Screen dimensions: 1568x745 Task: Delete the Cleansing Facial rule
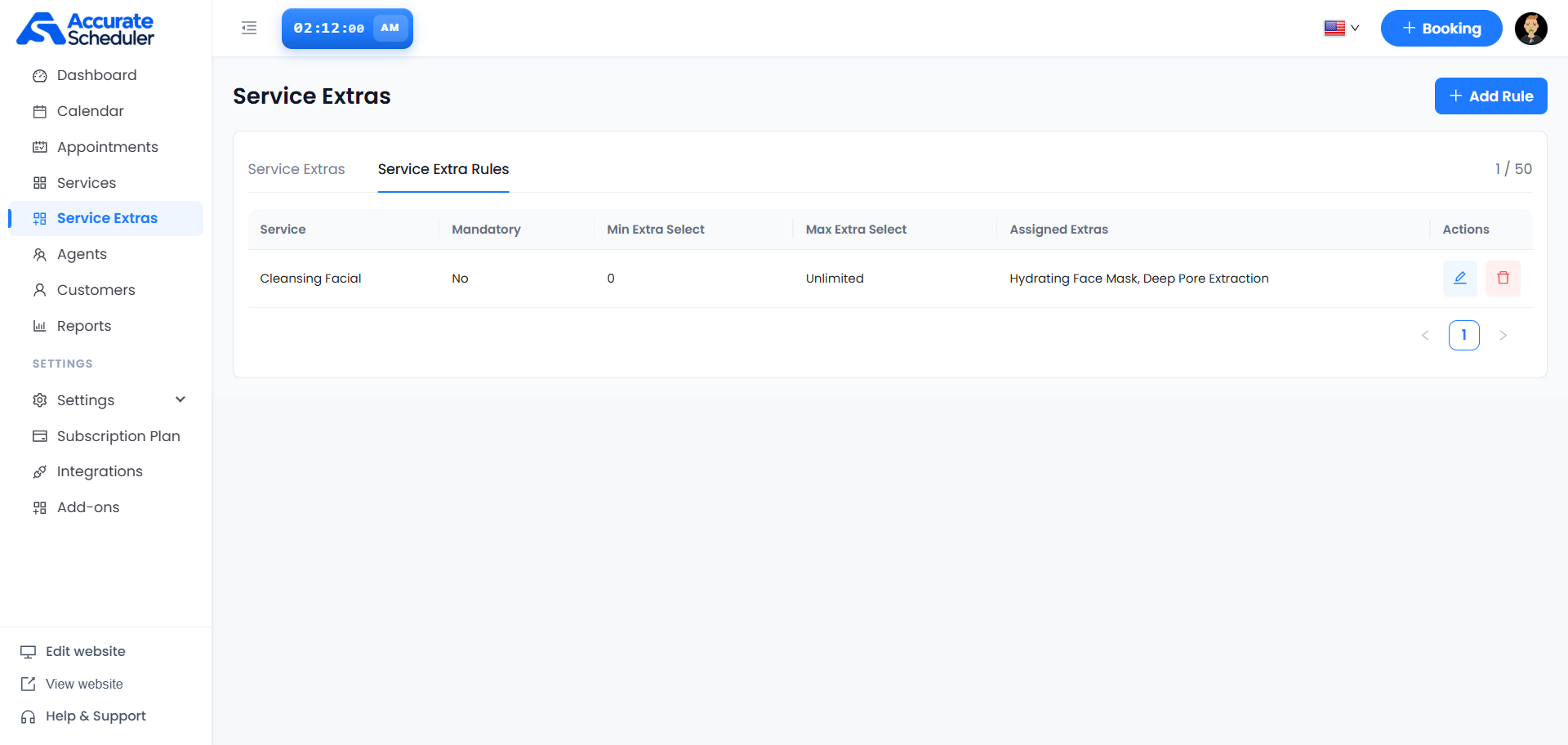tap(1503, 278)
